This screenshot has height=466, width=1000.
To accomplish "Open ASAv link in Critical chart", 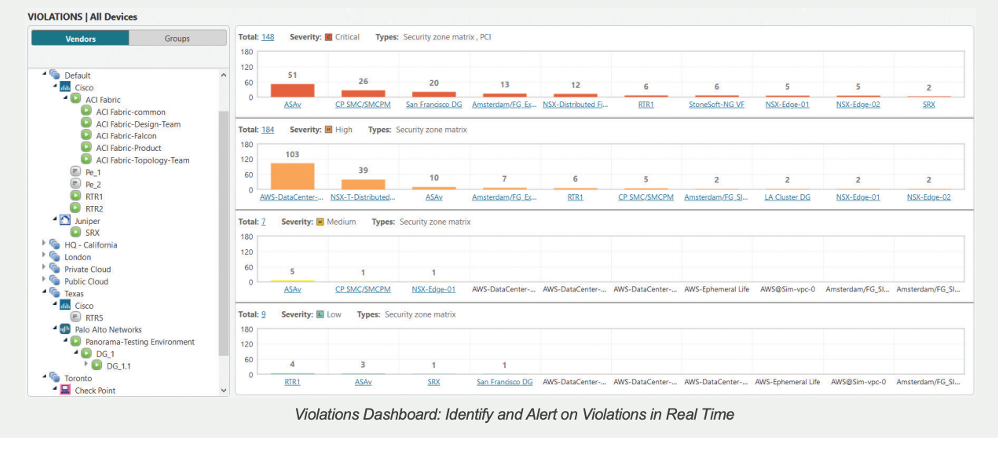I will tap(293, 105).
